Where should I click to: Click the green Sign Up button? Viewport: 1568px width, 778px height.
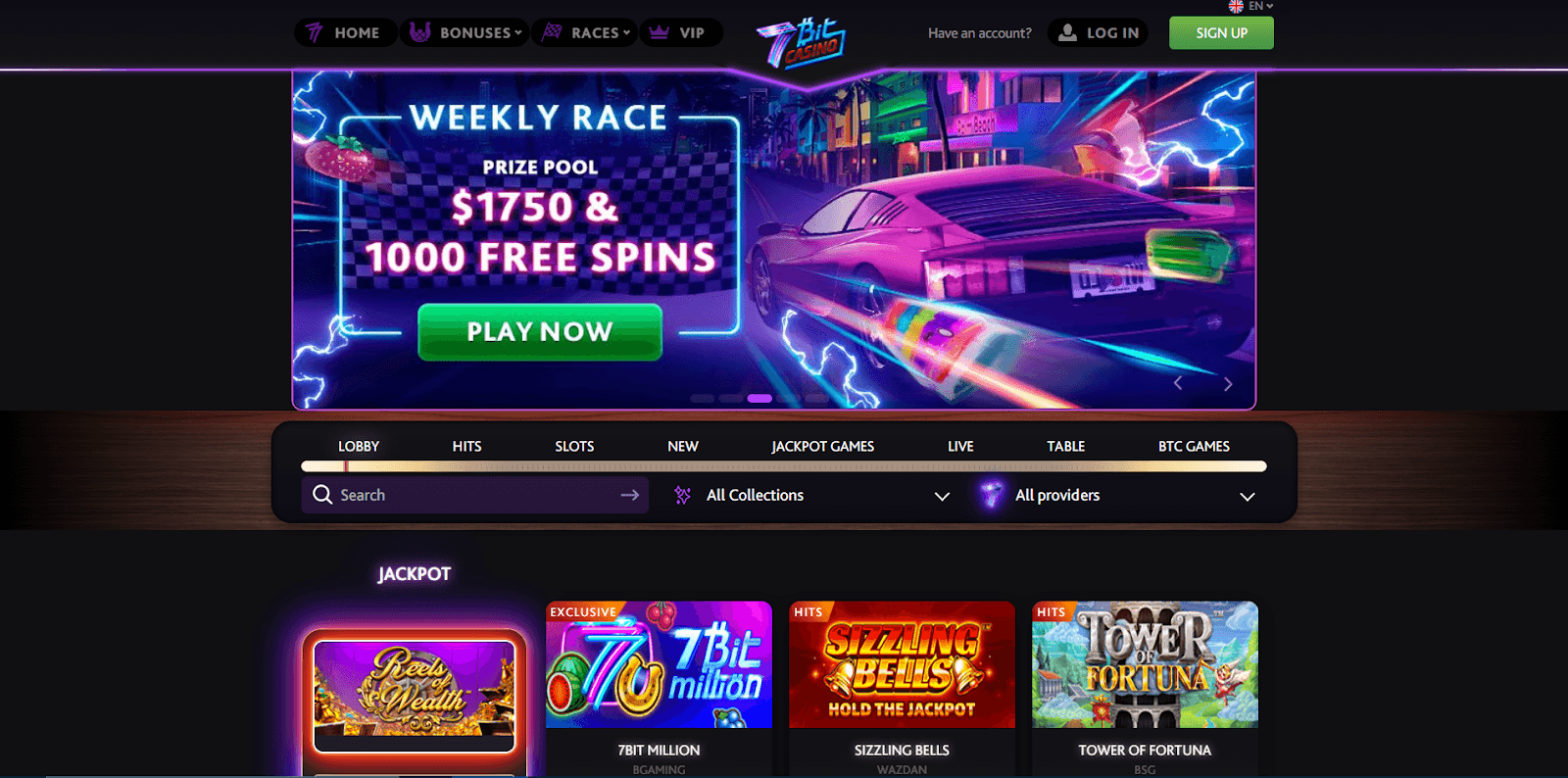tap(1221, 32)
